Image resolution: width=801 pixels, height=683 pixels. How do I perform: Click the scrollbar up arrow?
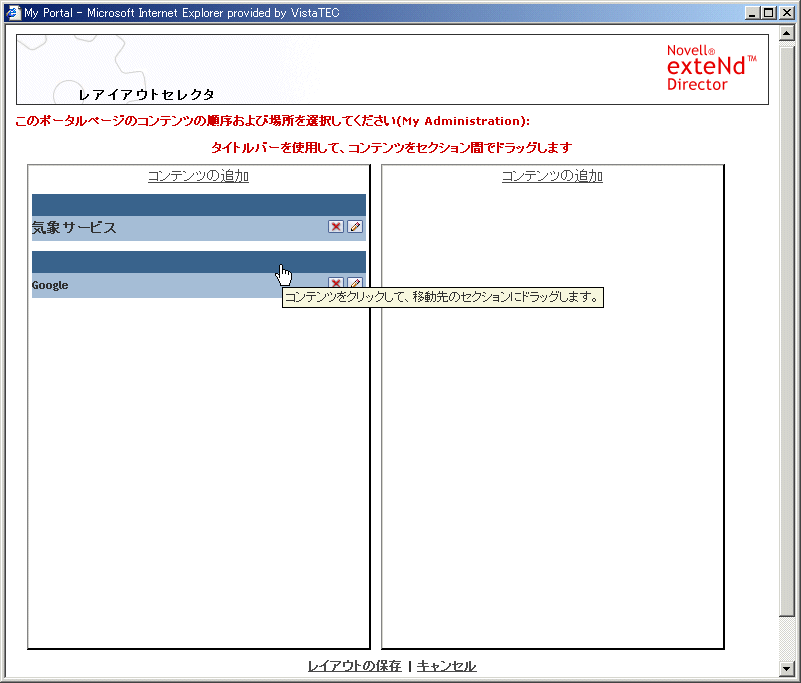787,34
